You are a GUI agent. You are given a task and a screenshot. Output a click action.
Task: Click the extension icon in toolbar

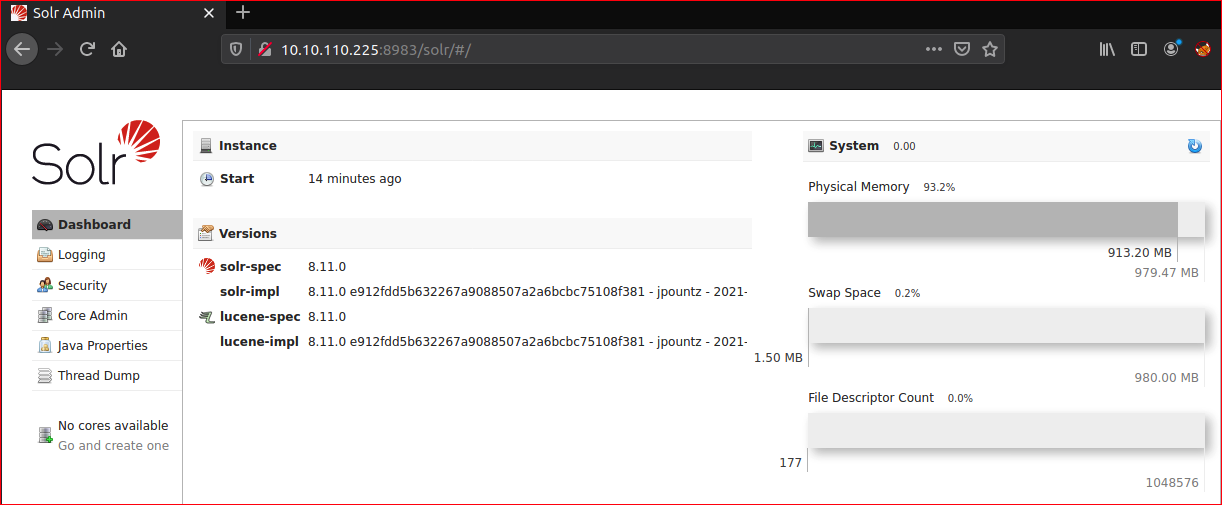tap(1203, 49)
